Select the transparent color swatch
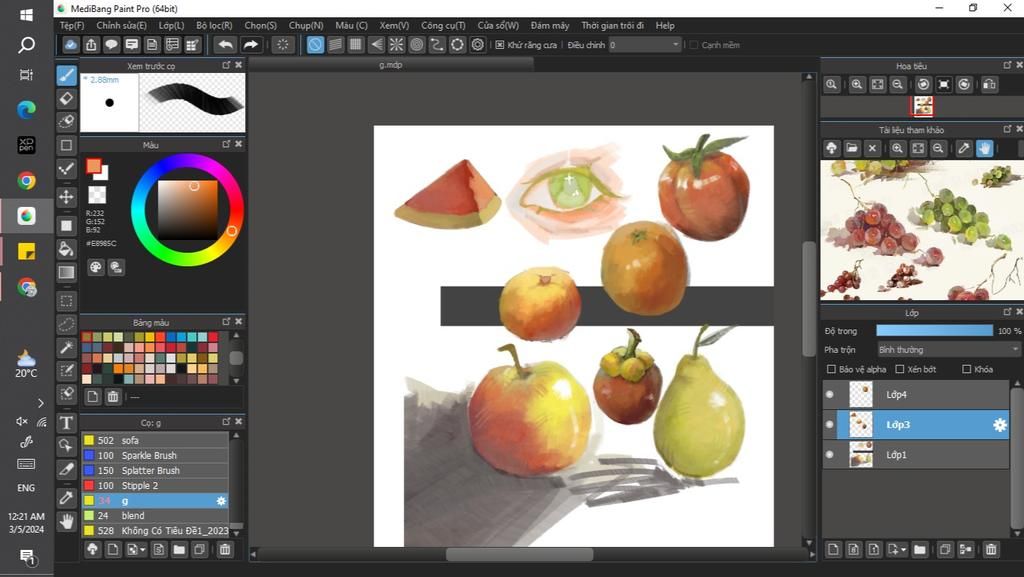The width and height of the screenshot is (1024, 577). (97, 195)
